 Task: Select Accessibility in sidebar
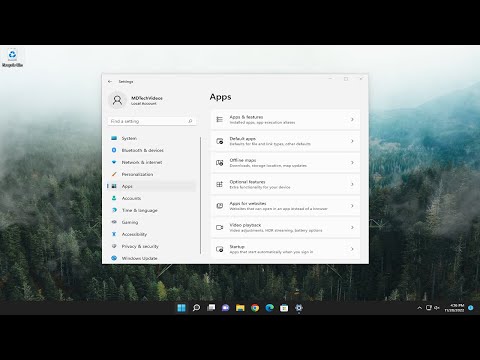click(152, 234)
